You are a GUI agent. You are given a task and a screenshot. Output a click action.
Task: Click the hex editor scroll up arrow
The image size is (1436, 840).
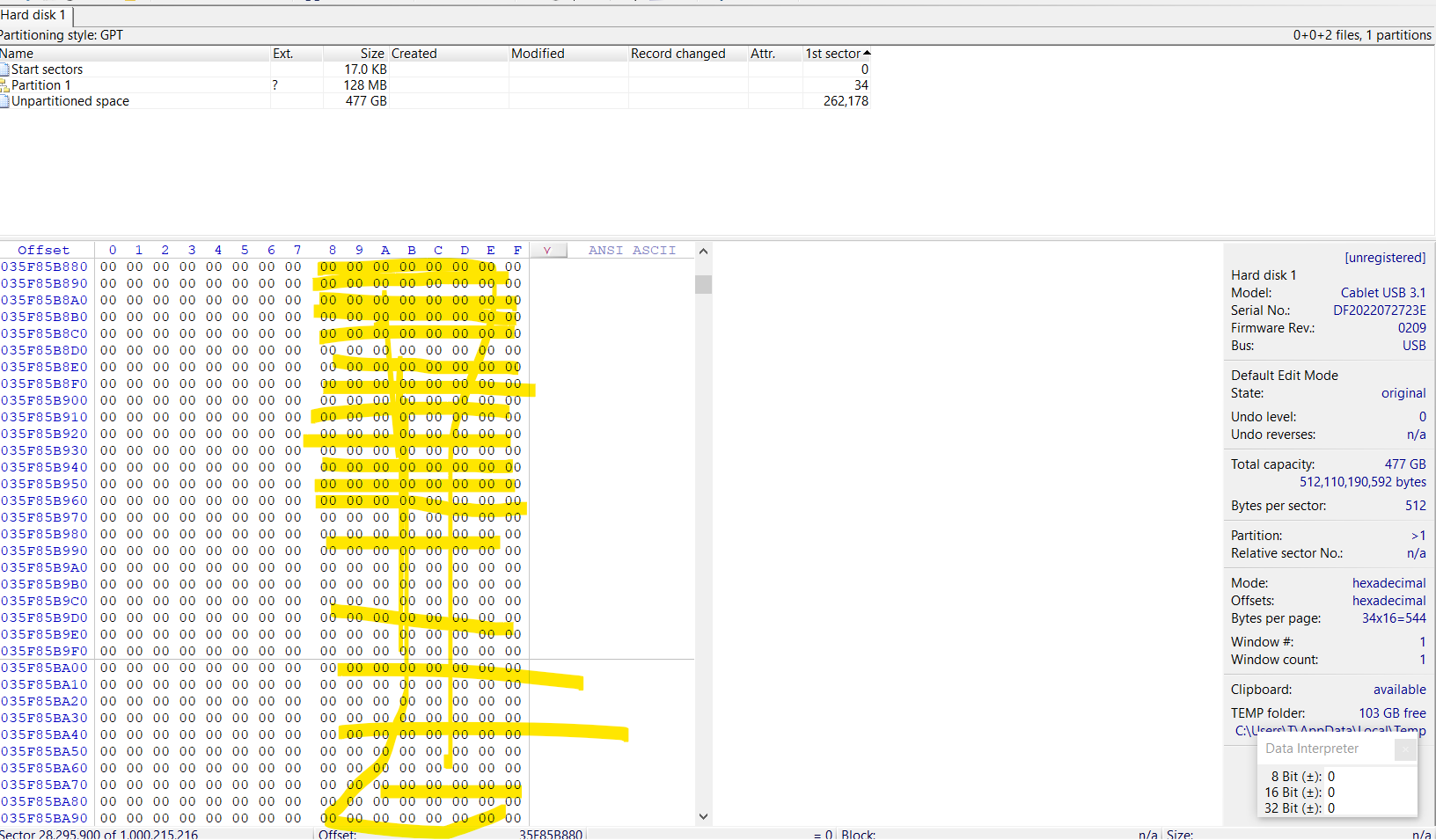pos(703,252)
